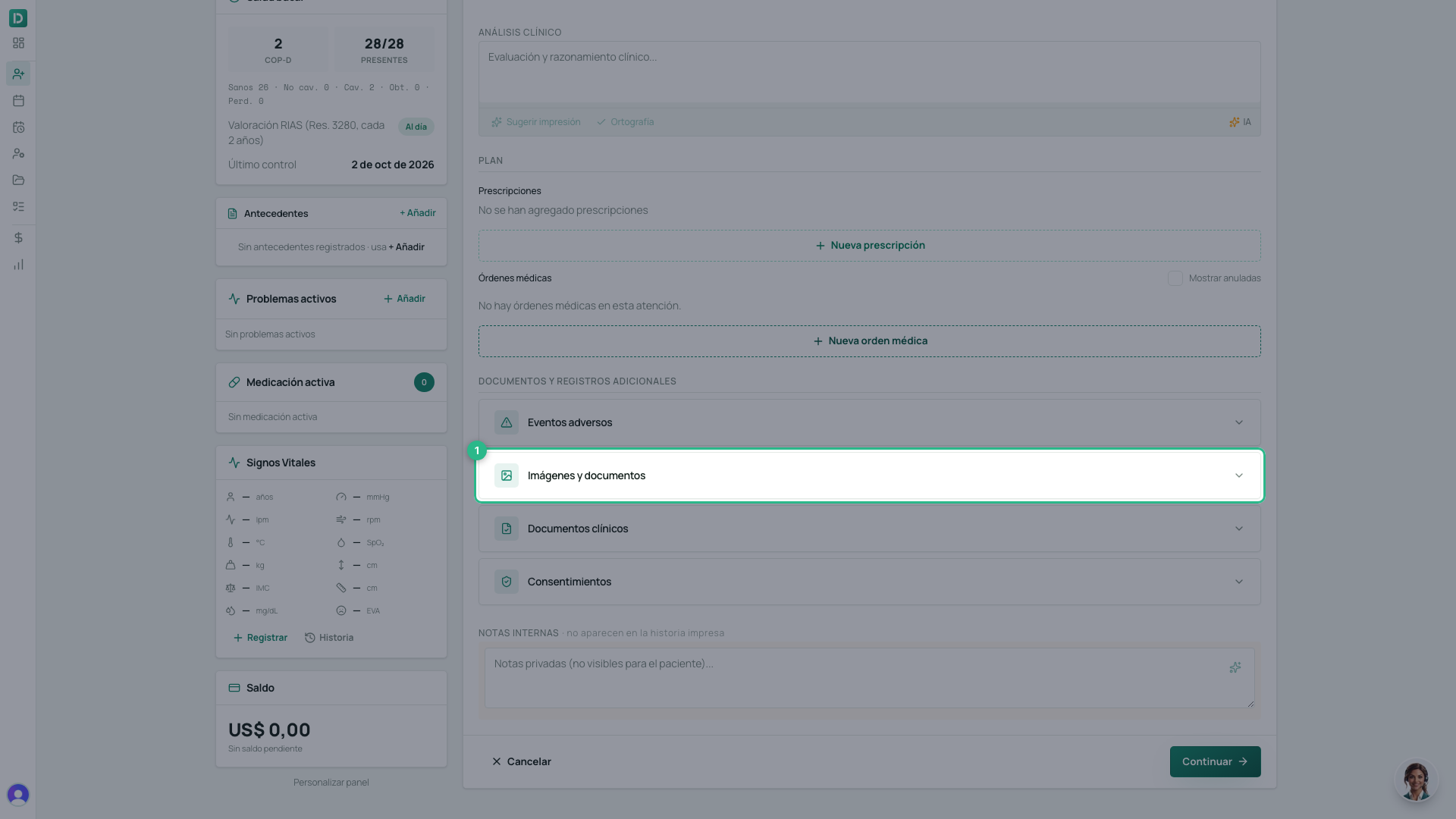Open the user settings (person gear) sidebar icon

tap(18, 153)
